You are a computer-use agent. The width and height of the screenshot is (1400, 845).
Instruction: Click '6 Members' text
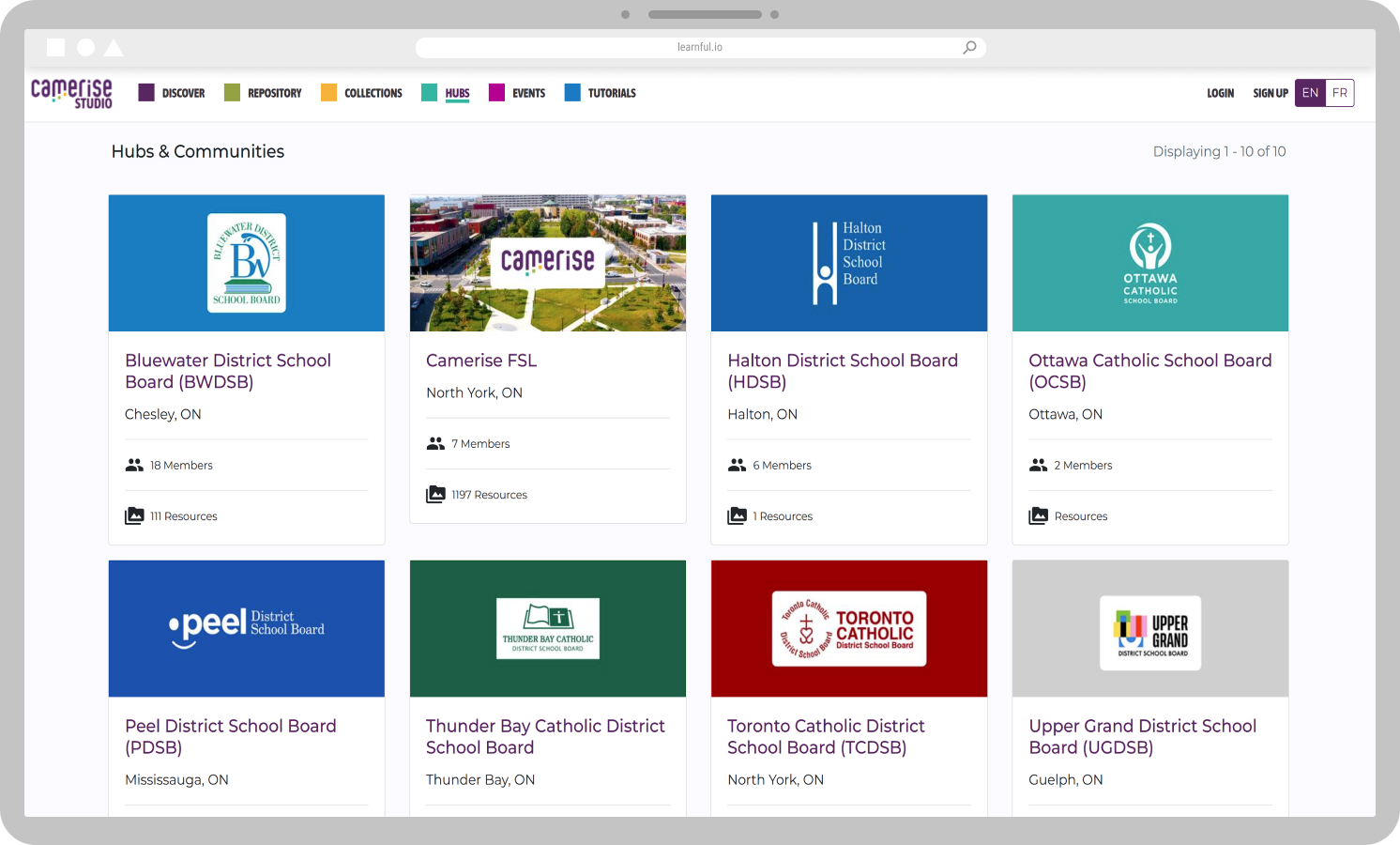[782, 465]
